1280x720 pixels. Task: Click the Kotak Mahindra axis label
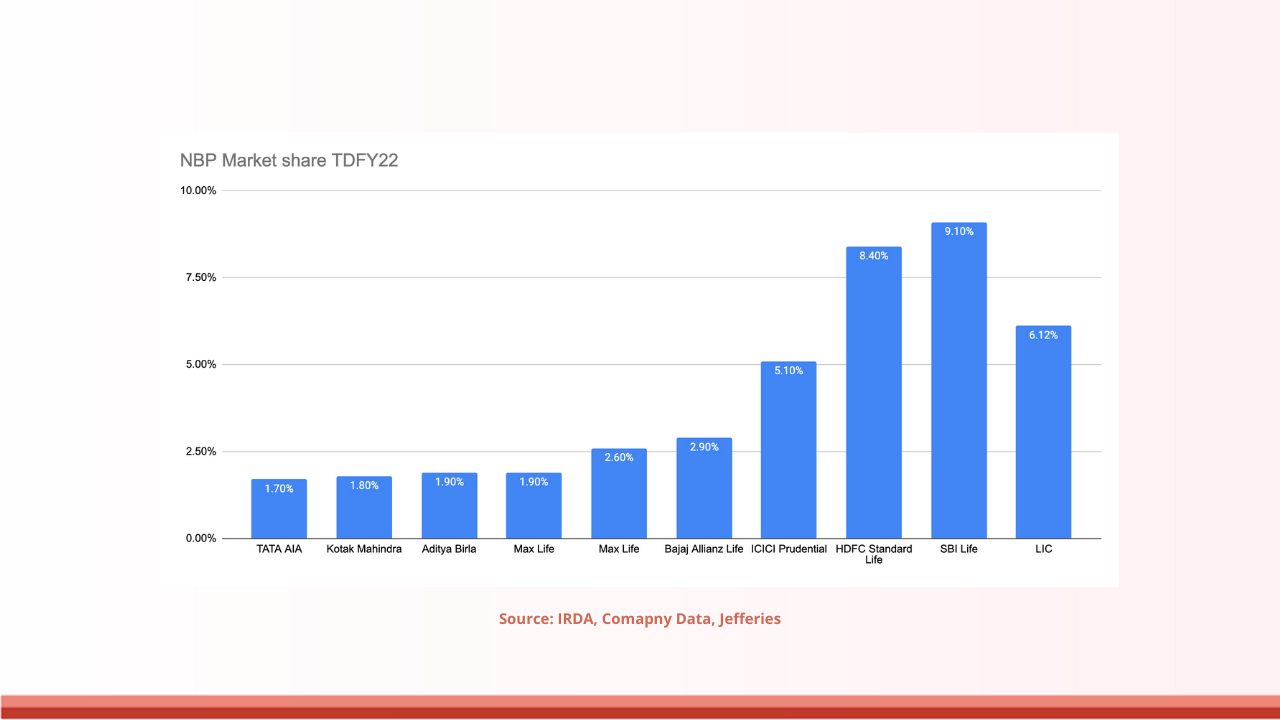point(364,549)
